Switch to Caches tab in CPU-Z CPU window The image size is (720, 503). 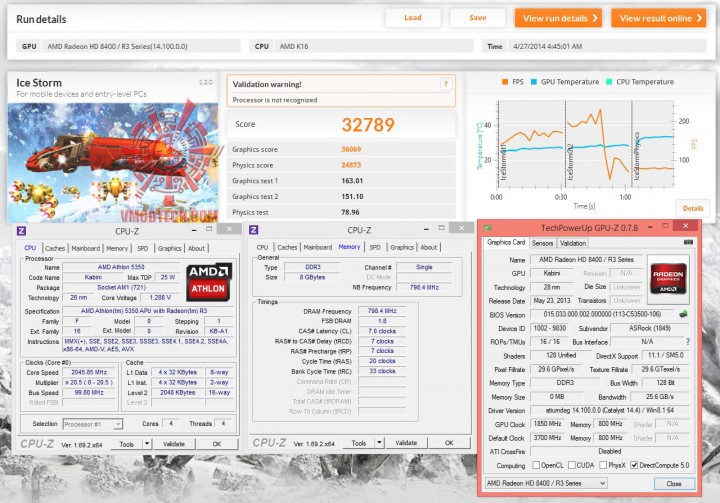point(55,248)
